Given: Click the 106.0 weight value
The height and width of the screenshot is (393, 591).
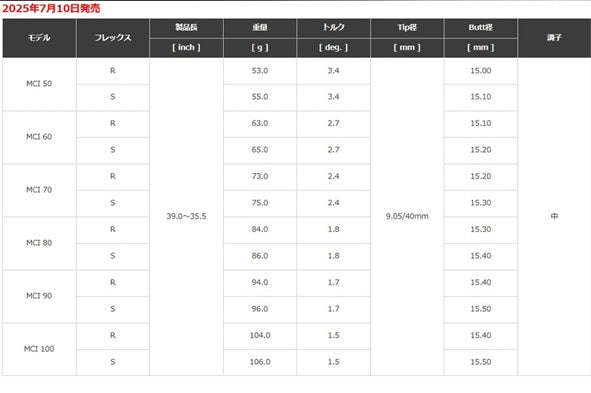Looking at the screenshot, I should coord(260,362).
